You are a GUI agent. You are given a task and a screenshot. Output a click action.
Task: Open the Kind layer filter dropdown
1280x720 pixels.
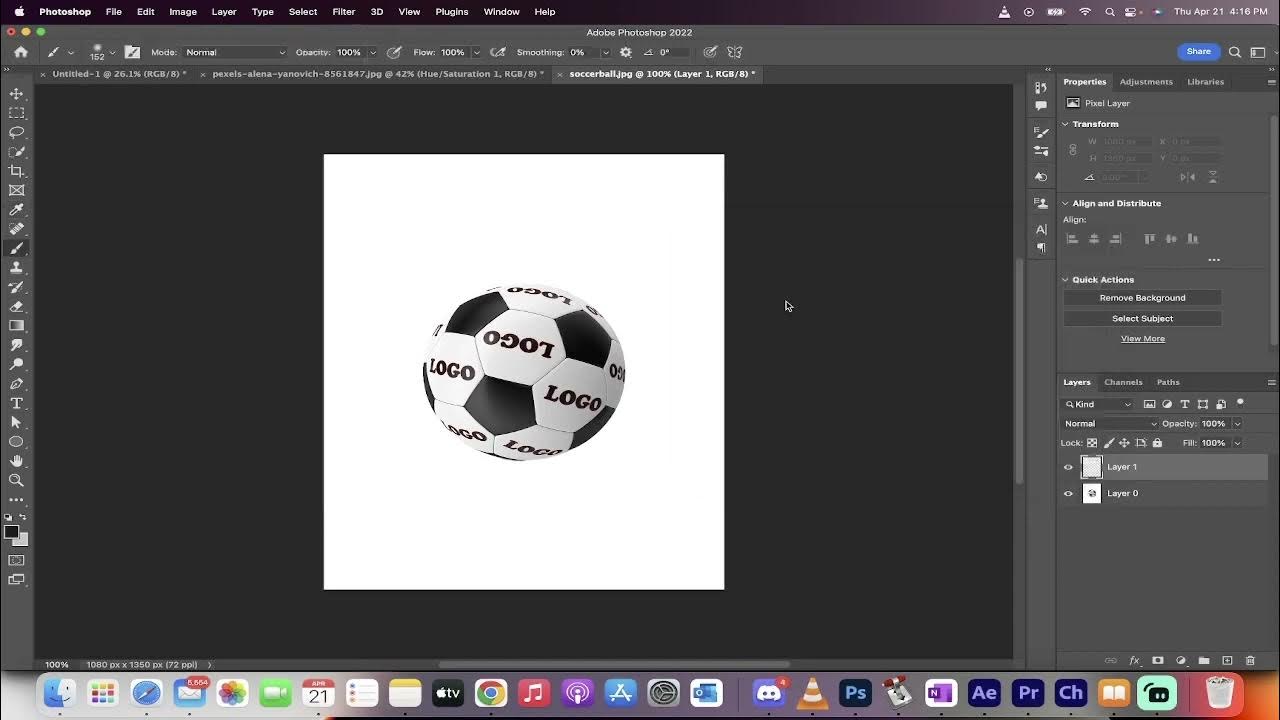click(x=1098, y=404)
